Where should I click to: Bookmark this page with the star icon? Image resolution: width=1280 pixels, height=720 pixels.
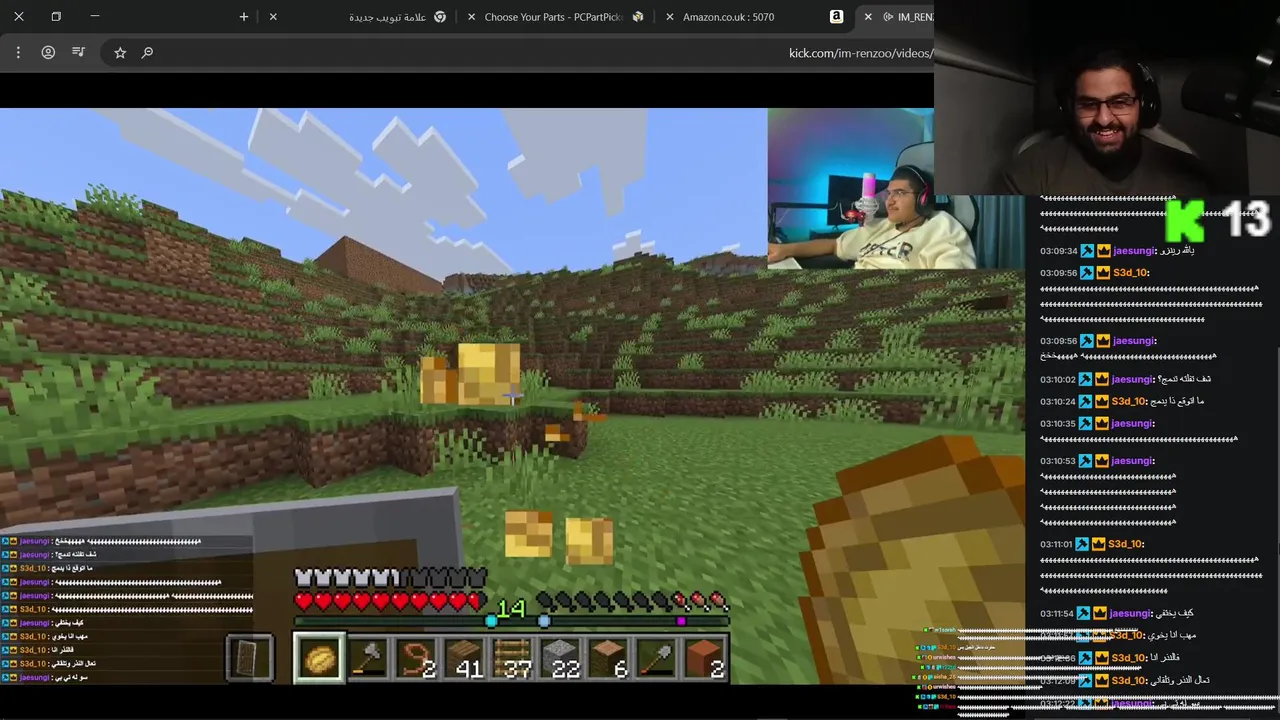pyautogui.click(x=120, y=52)
